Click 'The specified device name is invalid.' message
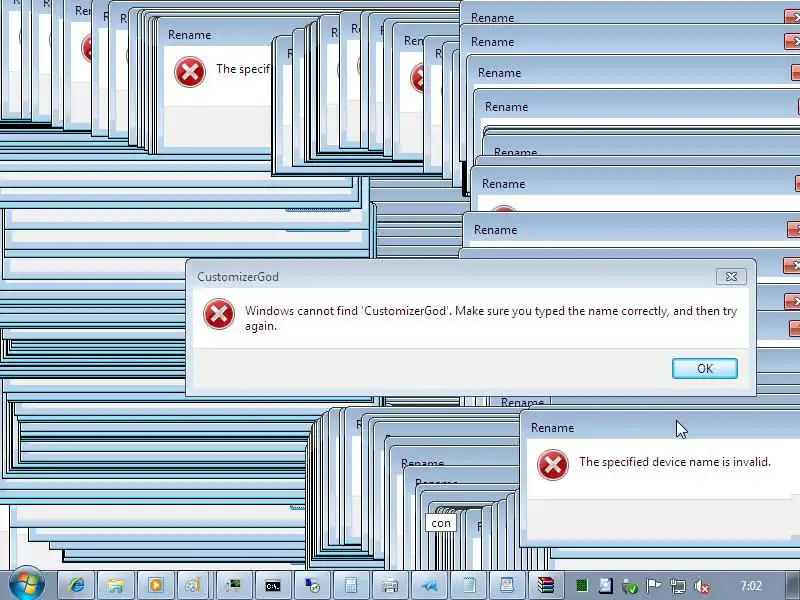The image size is (800, 600). click(674, 462)
